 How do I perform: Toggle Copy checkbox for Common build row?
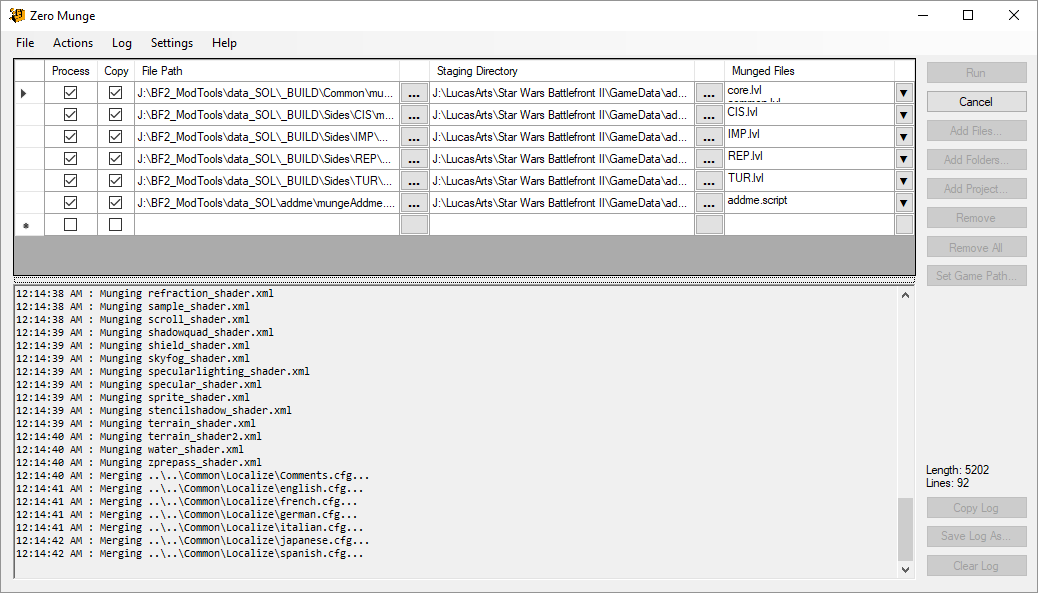[115, 93]
